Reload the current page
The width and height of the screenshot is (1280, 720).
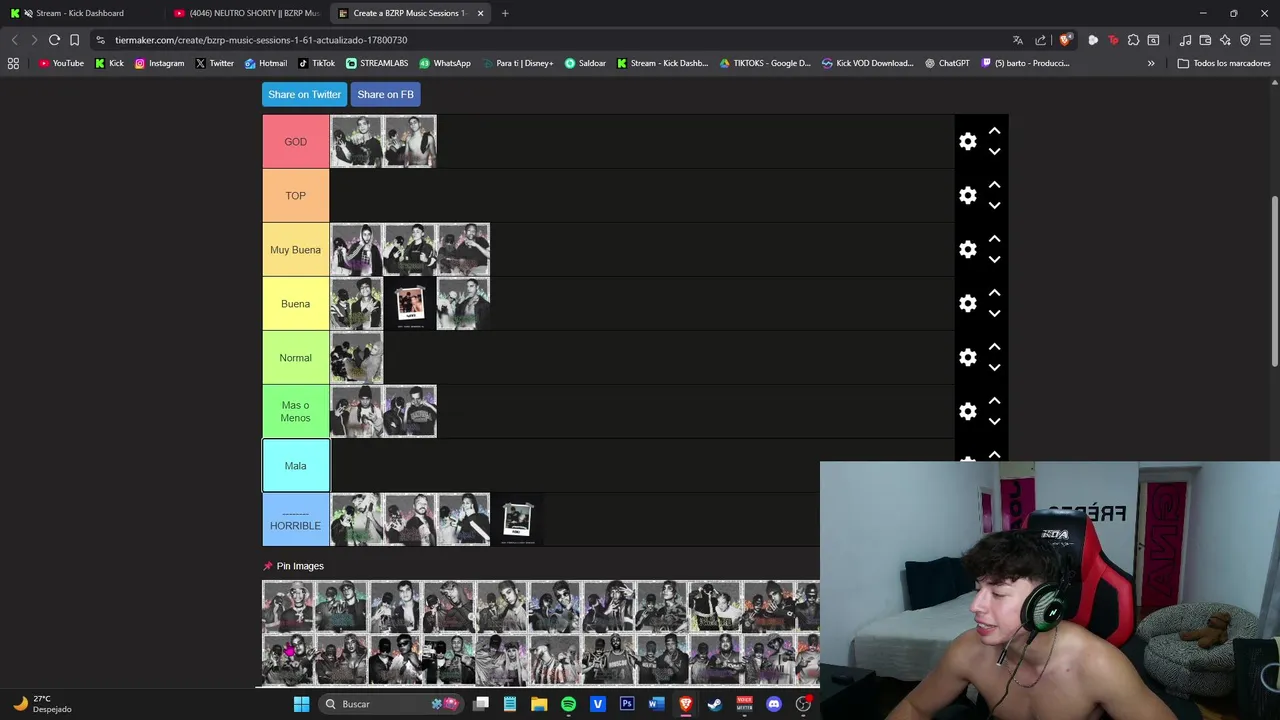[54, 40]
